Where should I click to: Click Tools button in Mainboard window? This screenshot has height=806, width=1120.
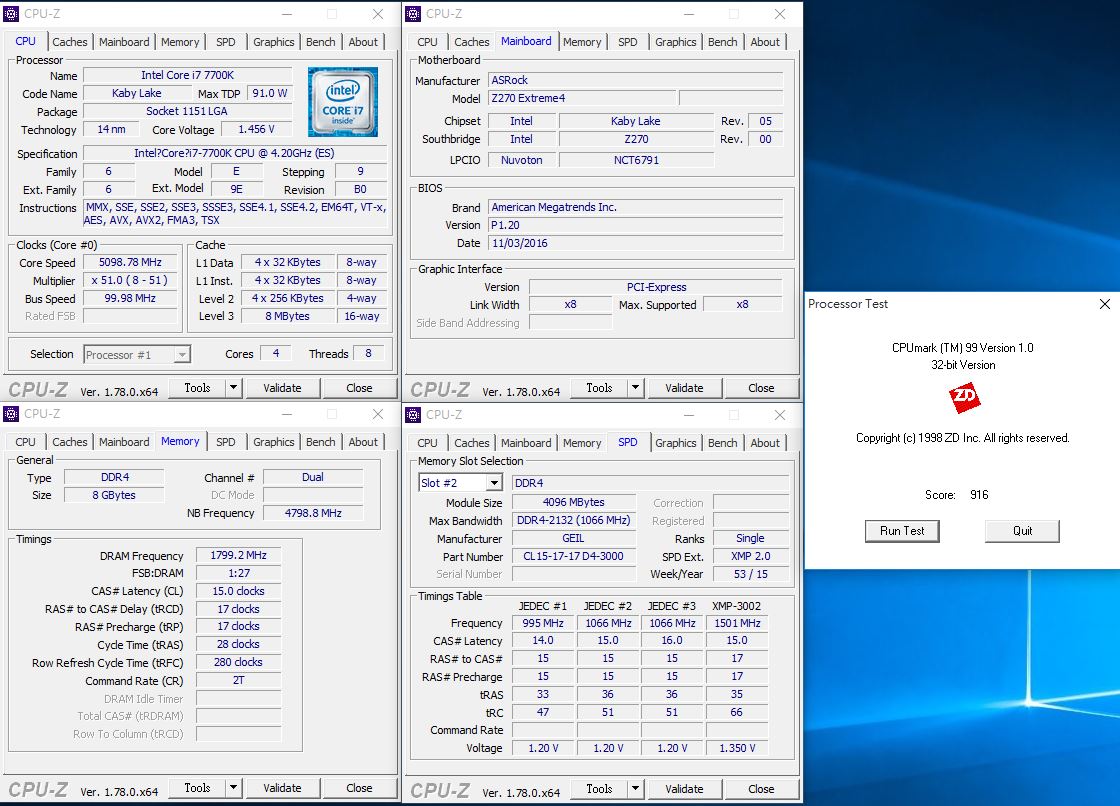(x=599, y=388)
